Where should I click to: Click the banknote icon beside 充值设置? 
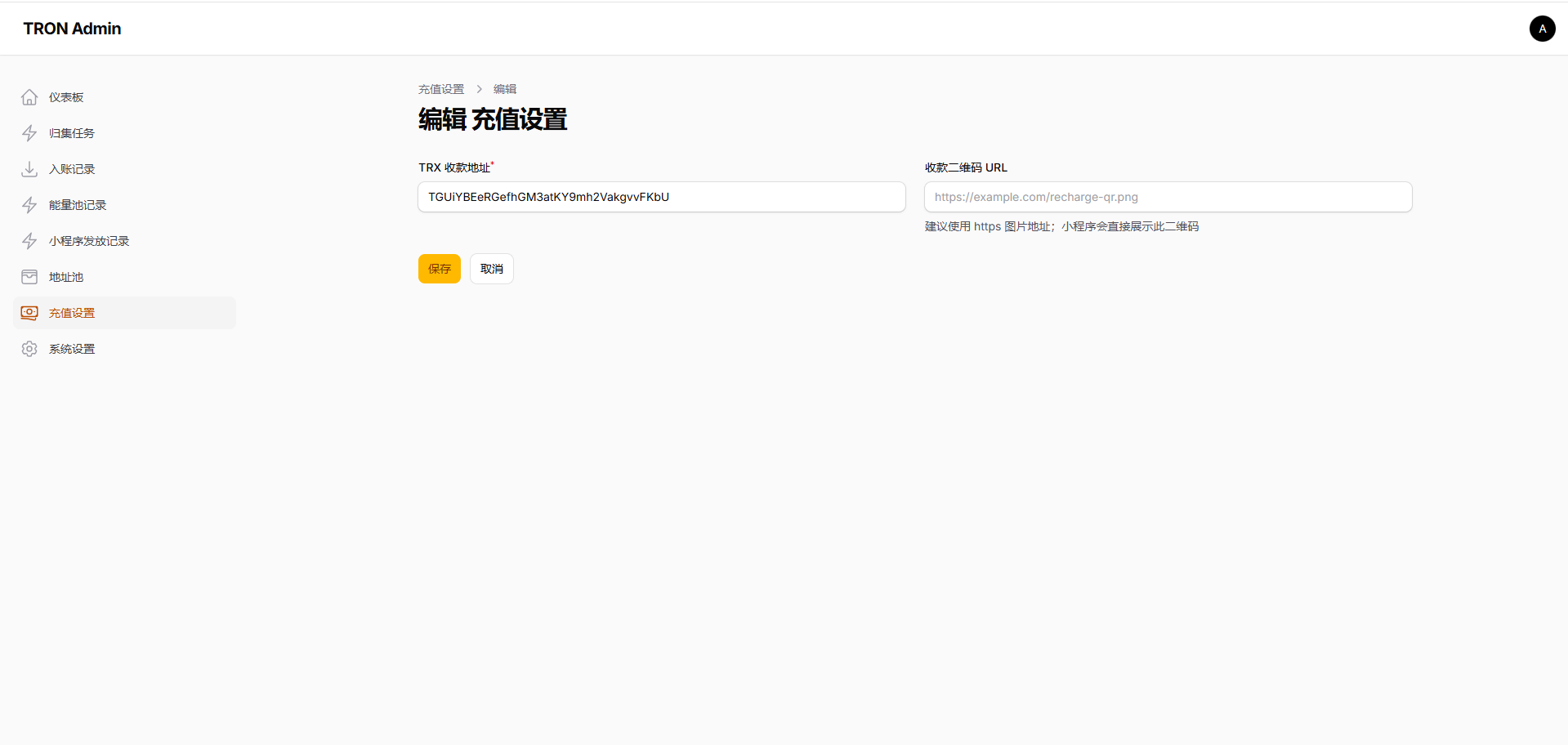click(x=29, y=313)
